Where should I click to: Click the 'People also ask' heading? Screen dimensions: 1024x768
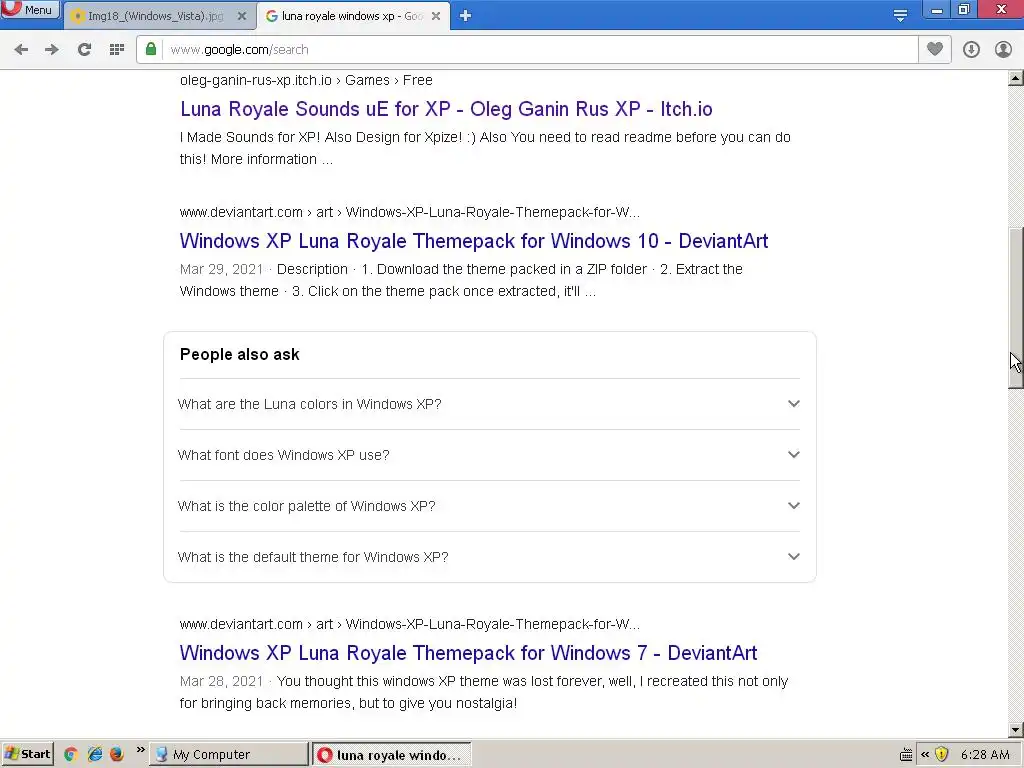coord(240,355)
